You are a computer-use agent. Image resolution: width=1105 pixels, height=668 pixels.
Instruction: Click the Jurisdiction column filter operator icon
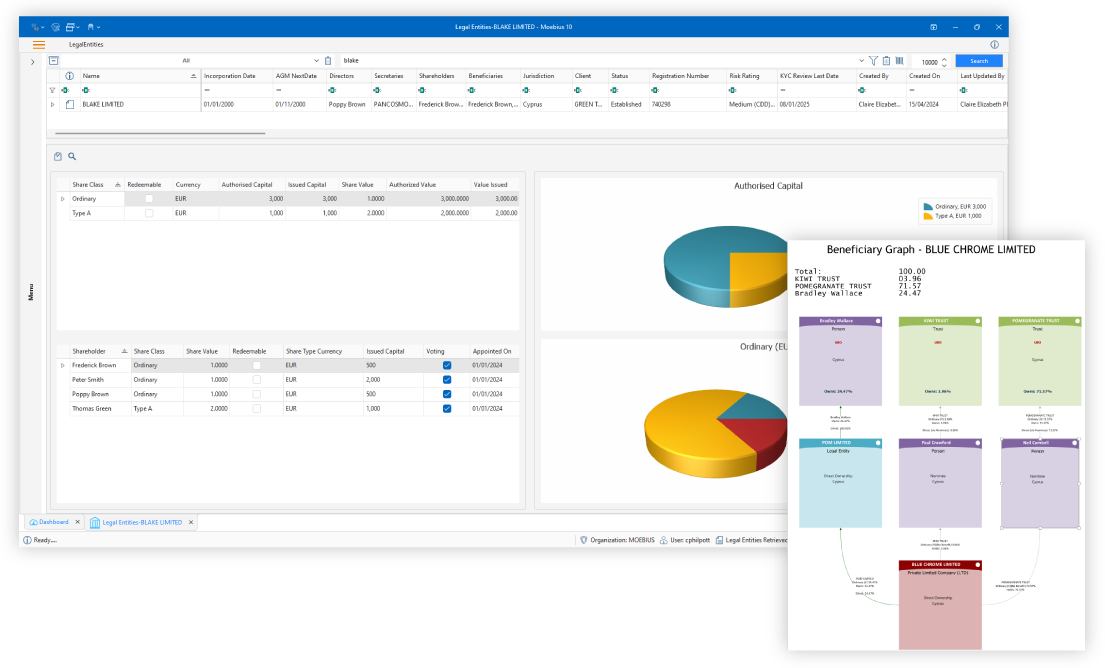point(526,90)
